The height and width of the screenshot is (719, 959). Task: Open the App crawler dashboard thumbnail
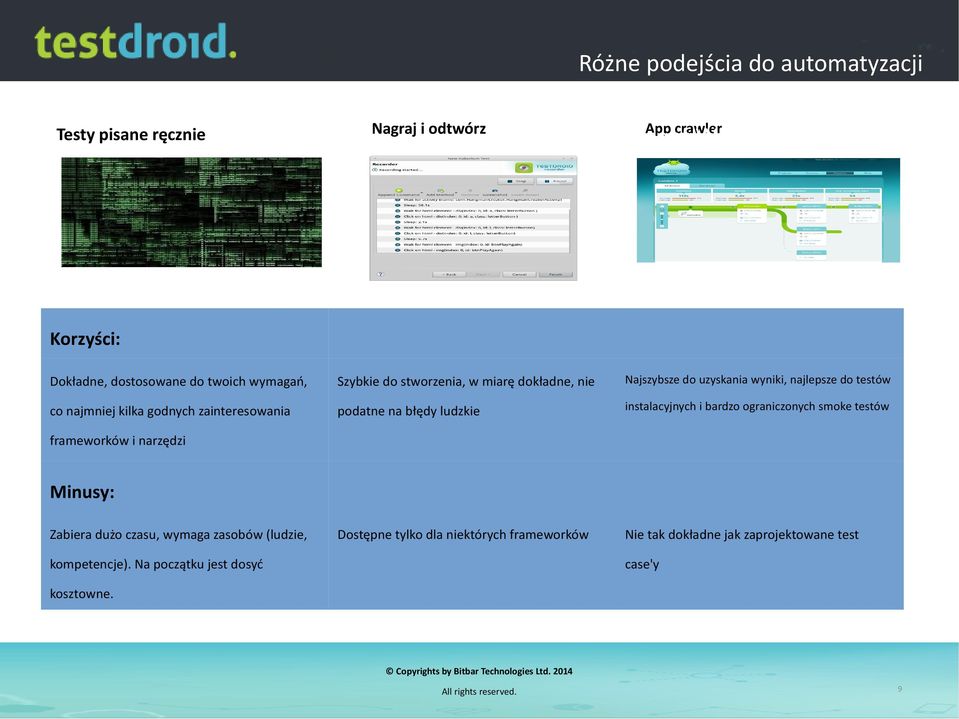[x=768, y=210]
